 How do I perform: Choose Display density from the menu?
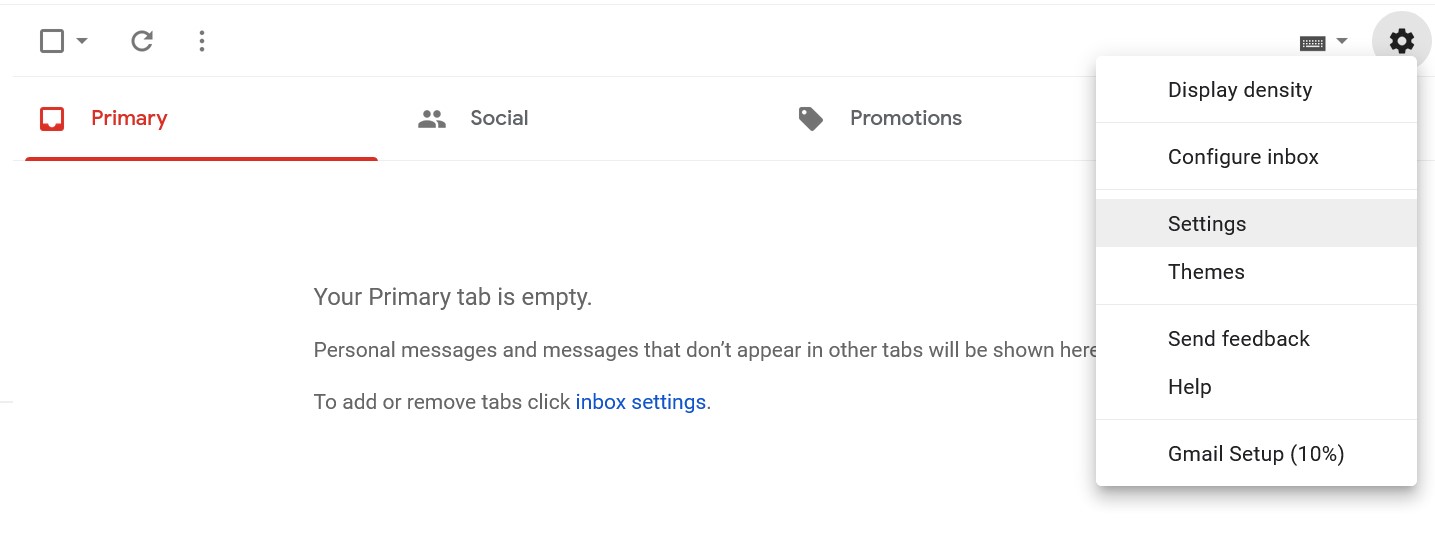1256,90
